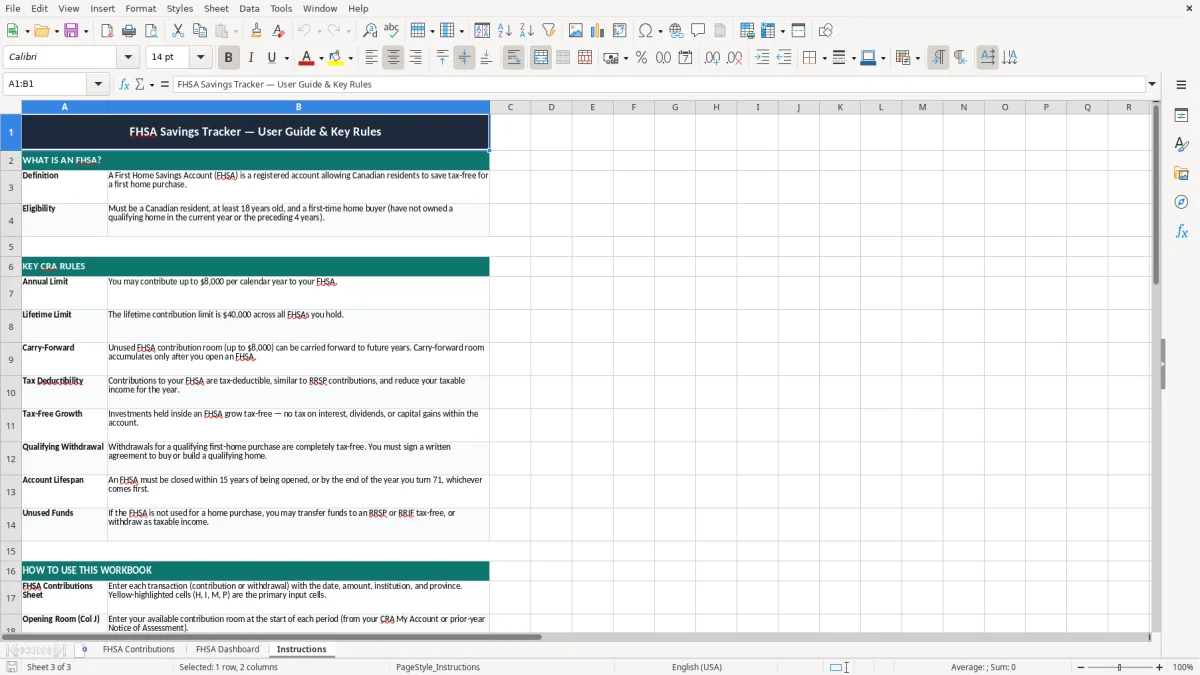
Task: Open the sidebar Gallery
Action: click(1181, 174)
